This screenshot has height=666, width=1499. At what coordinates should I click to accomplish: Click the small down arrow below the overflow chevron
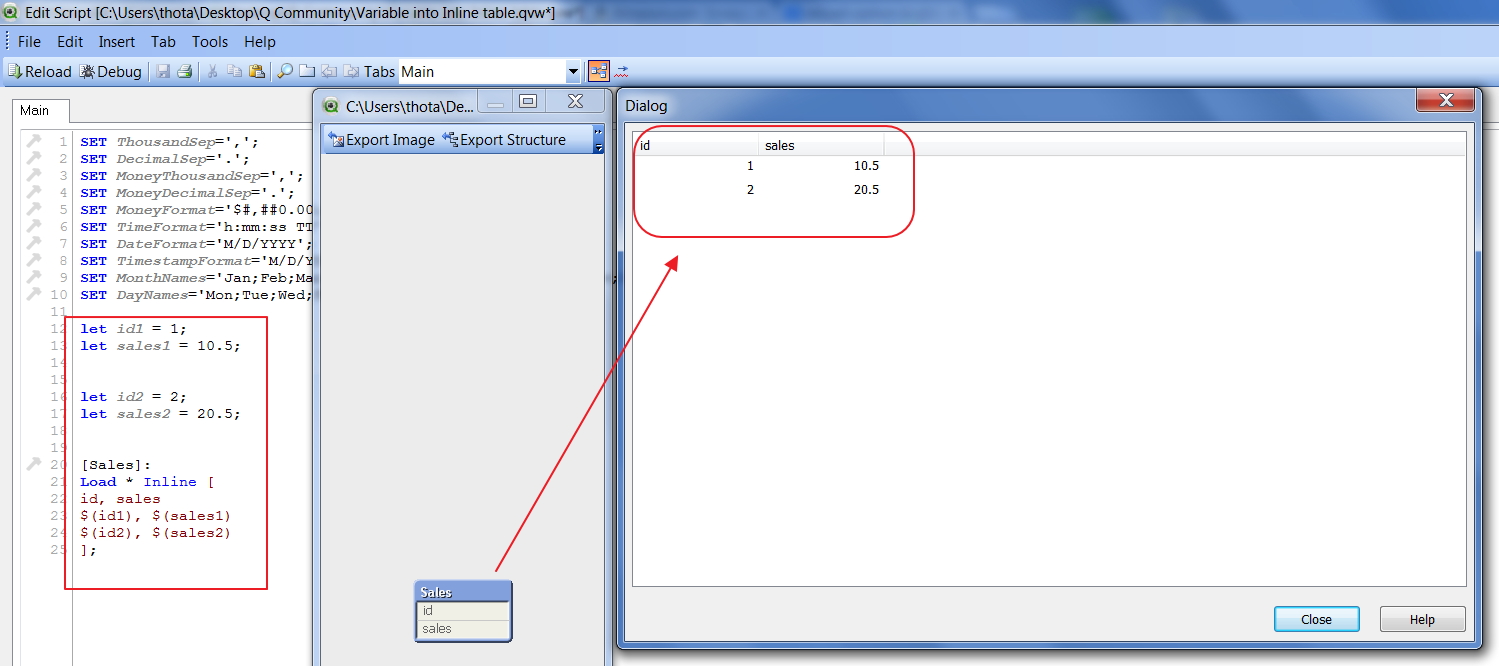(597, 148)
